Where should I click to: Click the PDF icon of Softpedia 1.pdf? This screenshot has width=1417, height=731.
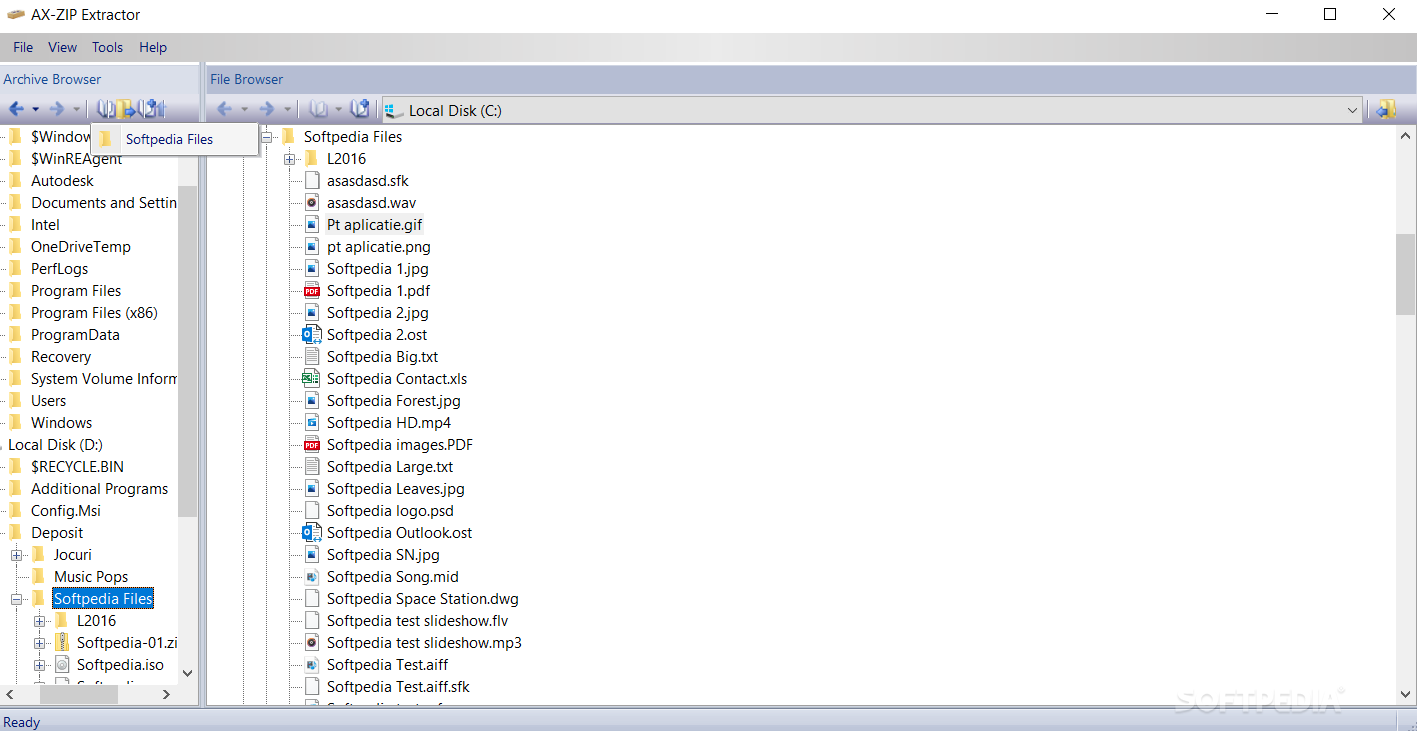[x=311, y=291]
